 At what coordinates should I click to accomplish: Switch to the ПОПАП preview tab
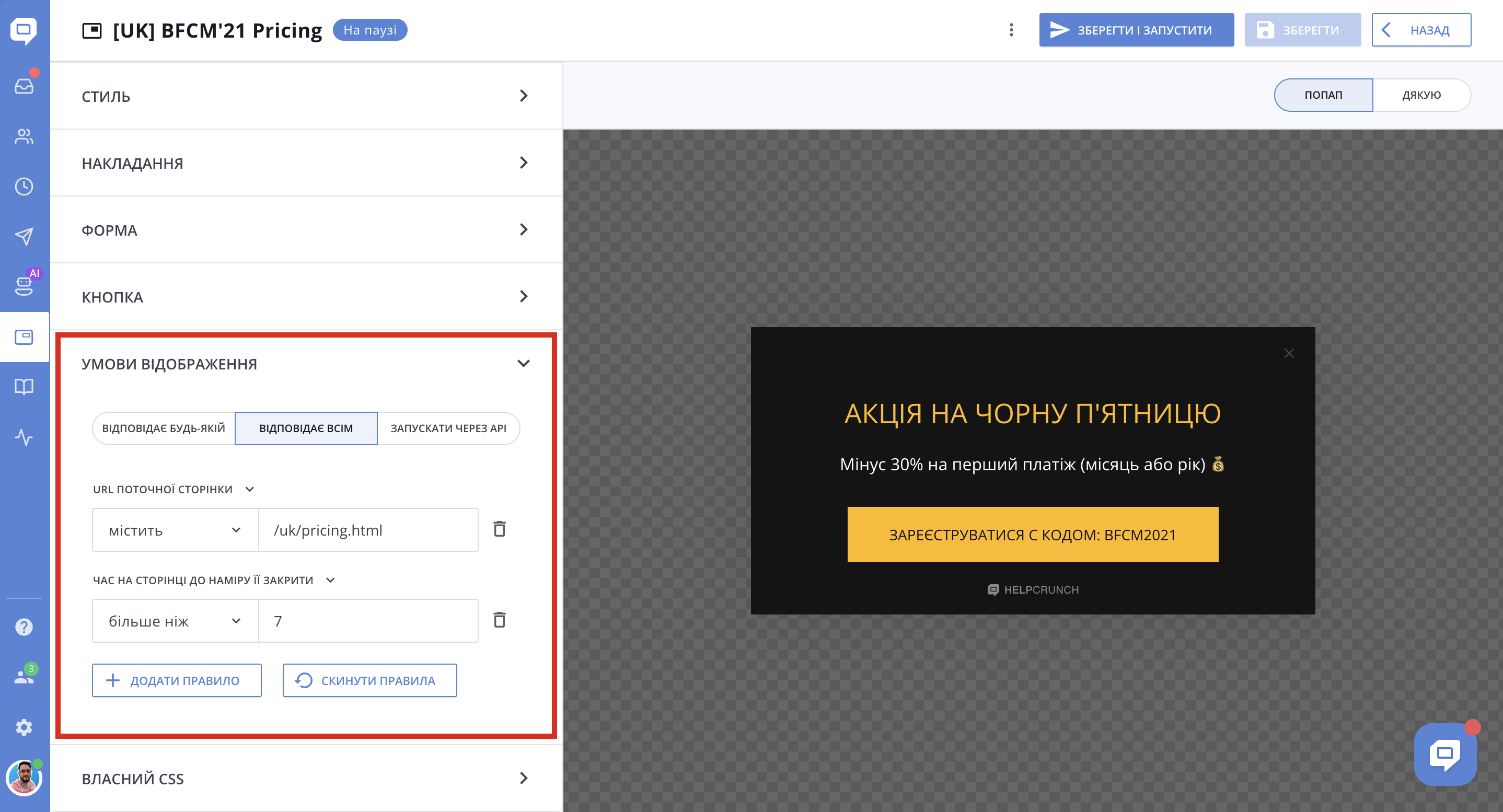(x=1323, y=95)
